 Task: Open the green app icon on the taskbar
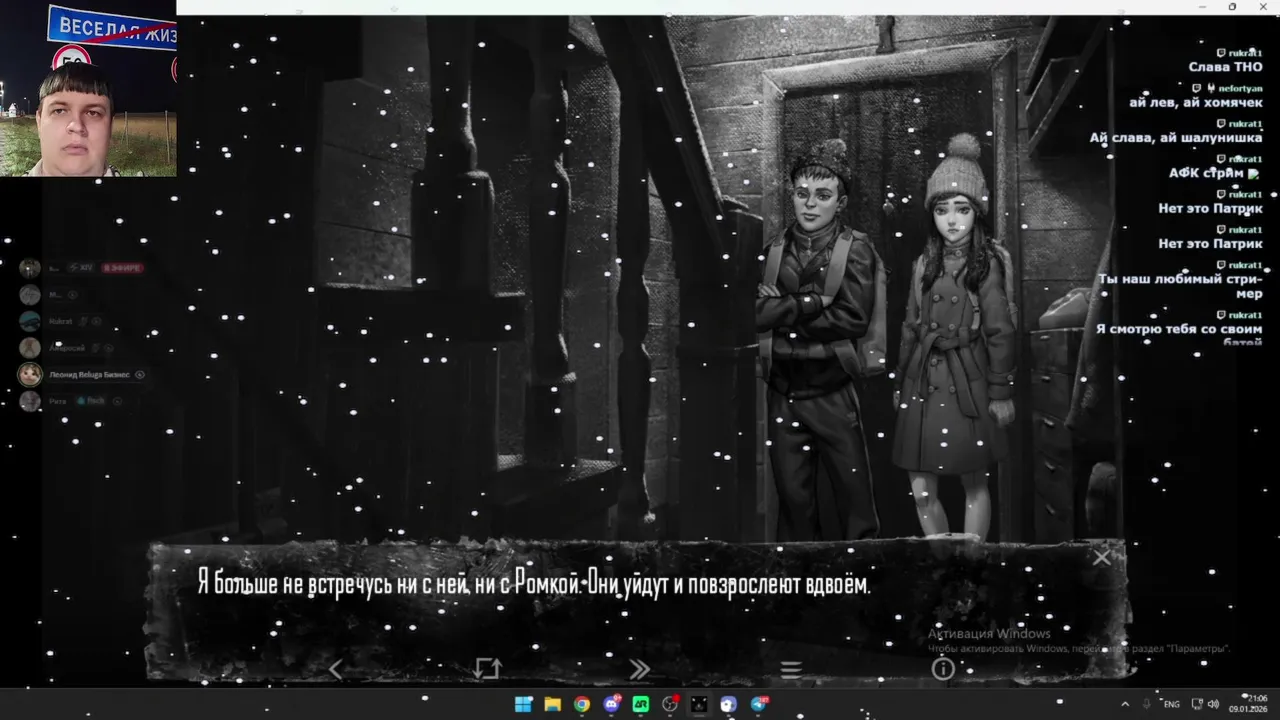pos(641,704)
